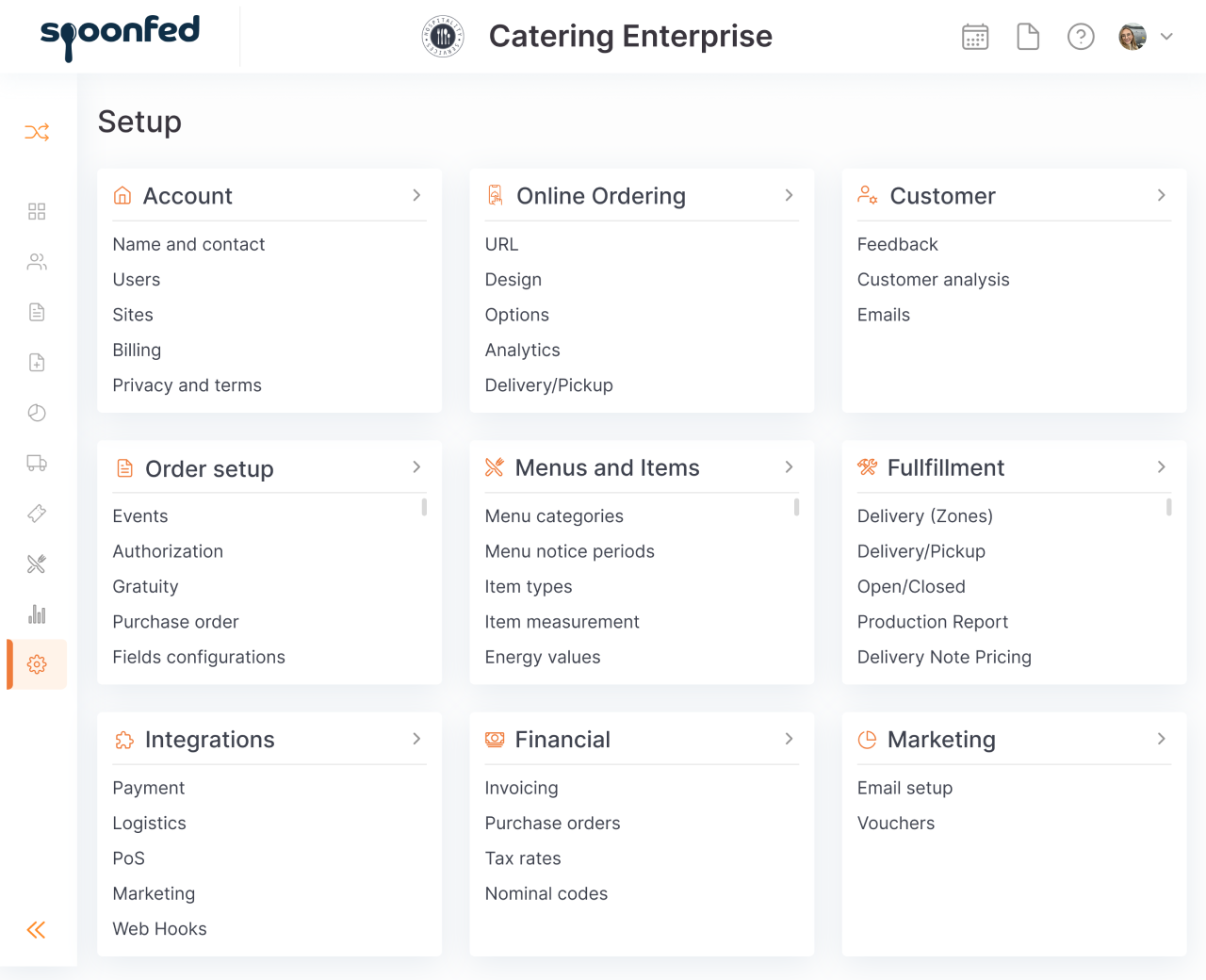This screenshot has width=1206, height=980.
Task: Open the calendar icon in the header
Action: (x=975, y=36)
